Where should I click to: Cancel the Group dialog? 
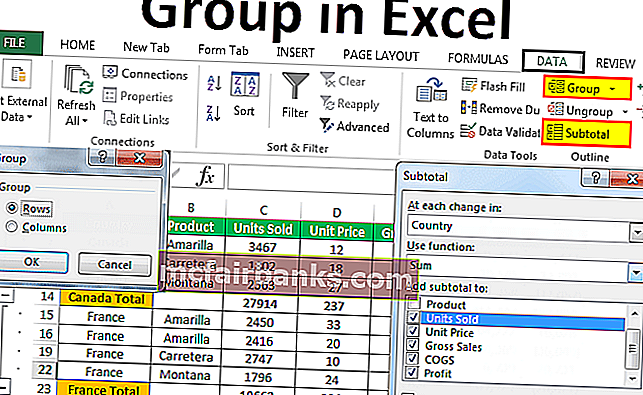point(114,265)
